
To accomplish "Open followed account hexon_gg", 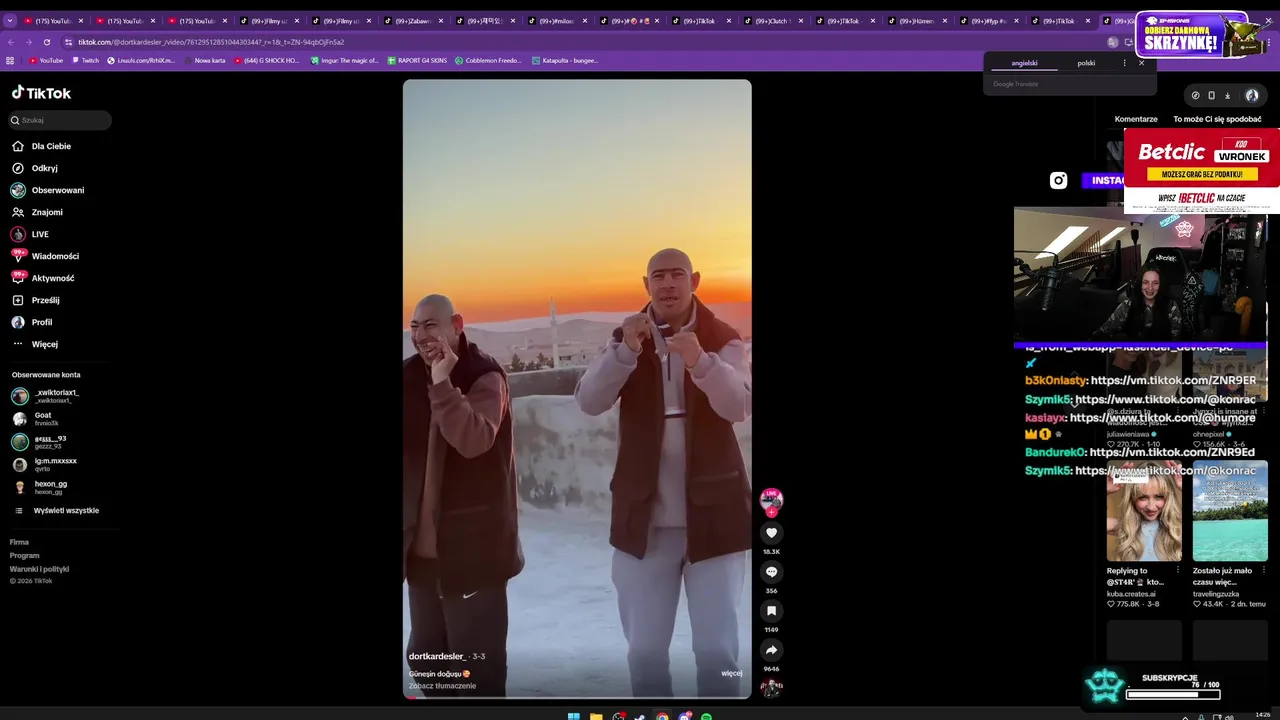I will (51, 487).
